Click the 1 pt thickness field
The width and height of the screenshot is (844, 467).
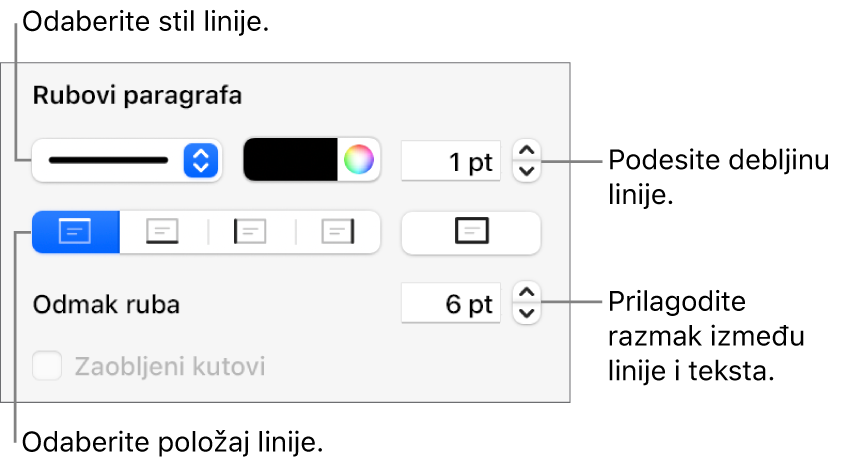pos(450,160)
